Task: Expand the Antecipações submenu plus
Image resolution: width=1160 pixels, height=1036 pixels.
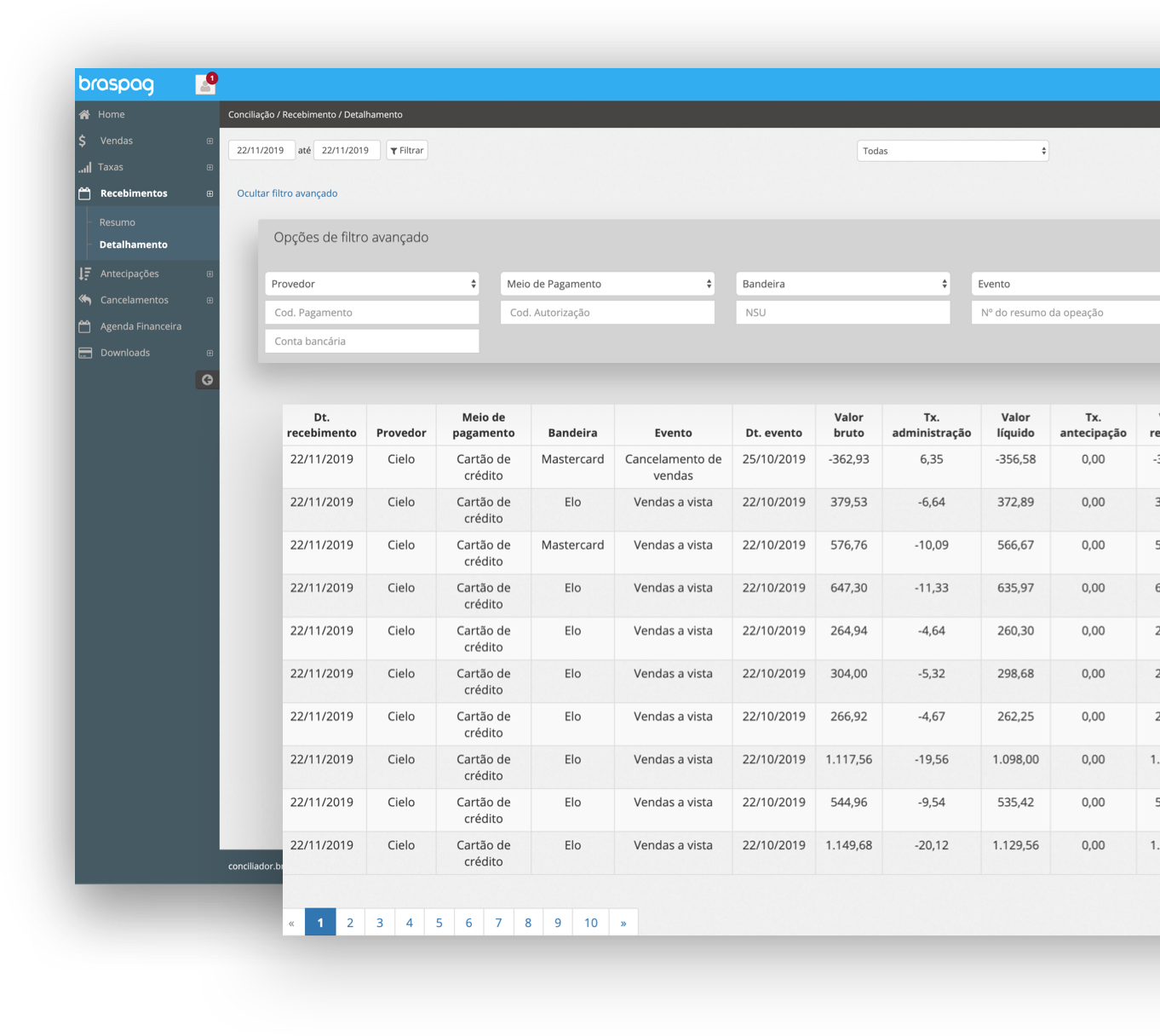Action: (x=210, y=274)
